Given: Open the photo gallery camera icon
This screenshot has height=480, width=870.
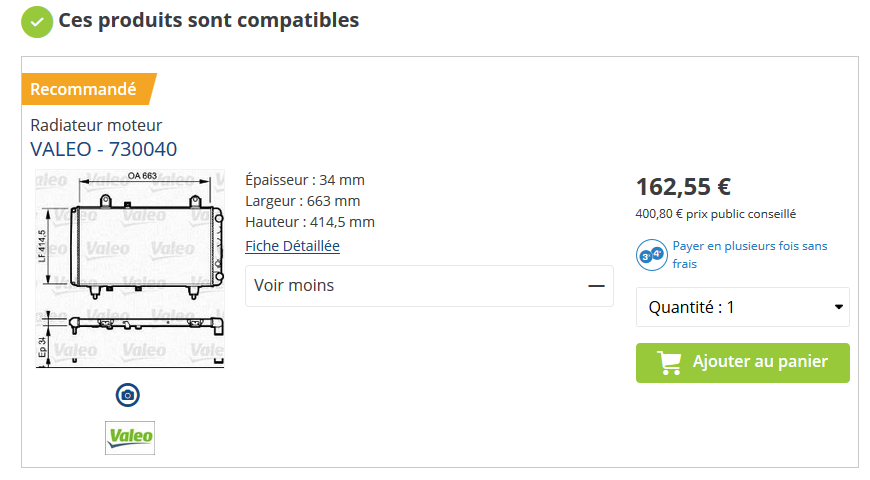Looking at the screenshot, I should (x=128, y=395).
